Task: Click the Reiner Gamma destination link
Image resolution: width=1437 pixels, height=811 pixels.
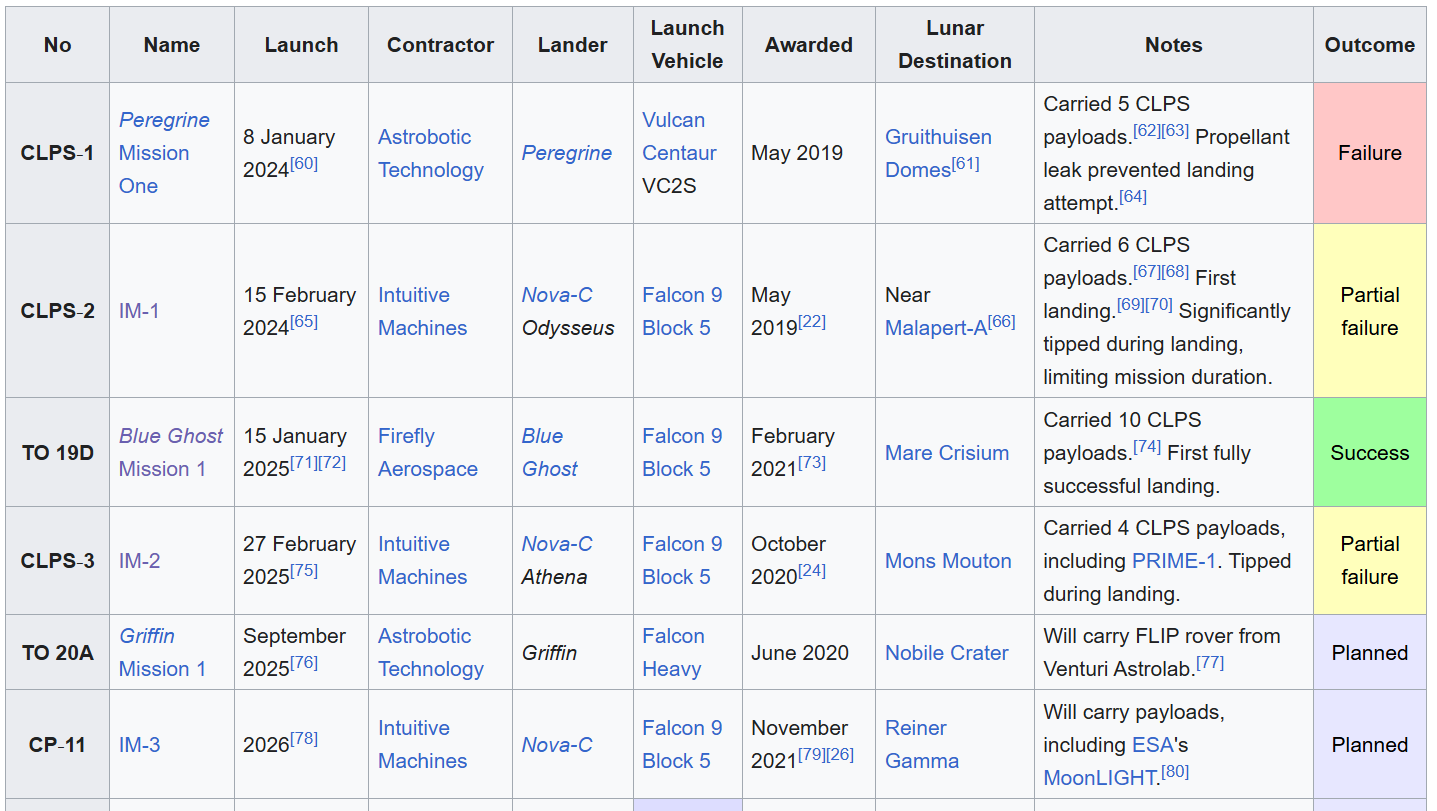Action: point(921,744)
